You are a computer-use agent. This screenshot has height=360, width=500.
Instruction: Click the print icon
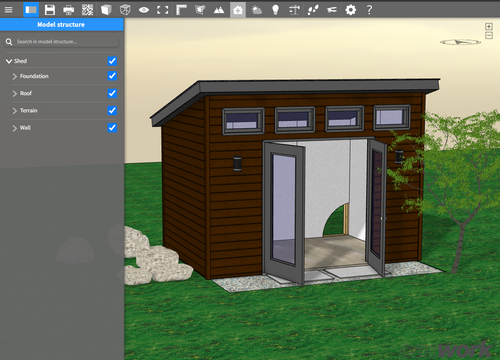(69, 10)
